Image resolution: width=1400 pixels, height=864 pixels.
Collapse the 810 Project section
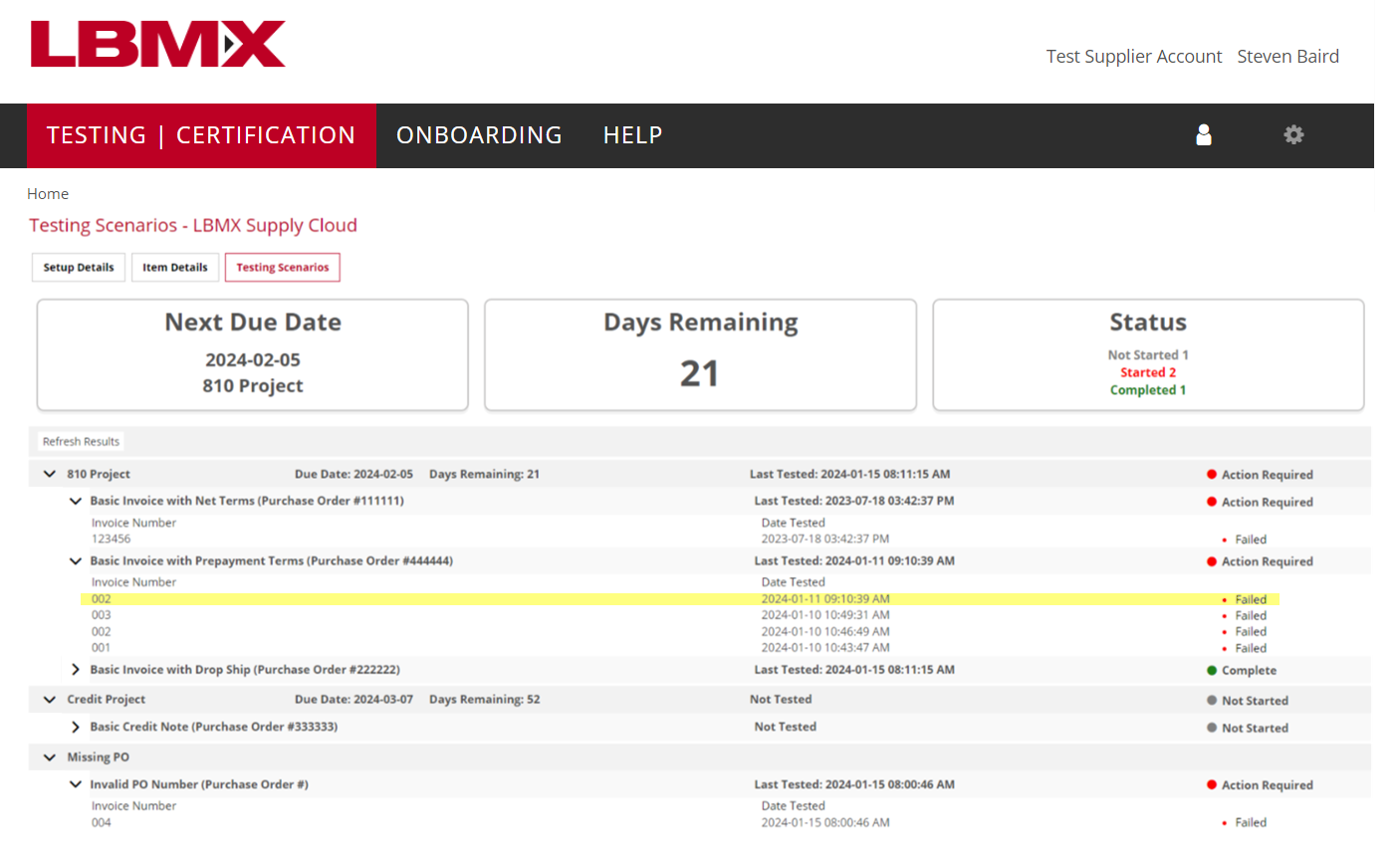tap(50, 474)
